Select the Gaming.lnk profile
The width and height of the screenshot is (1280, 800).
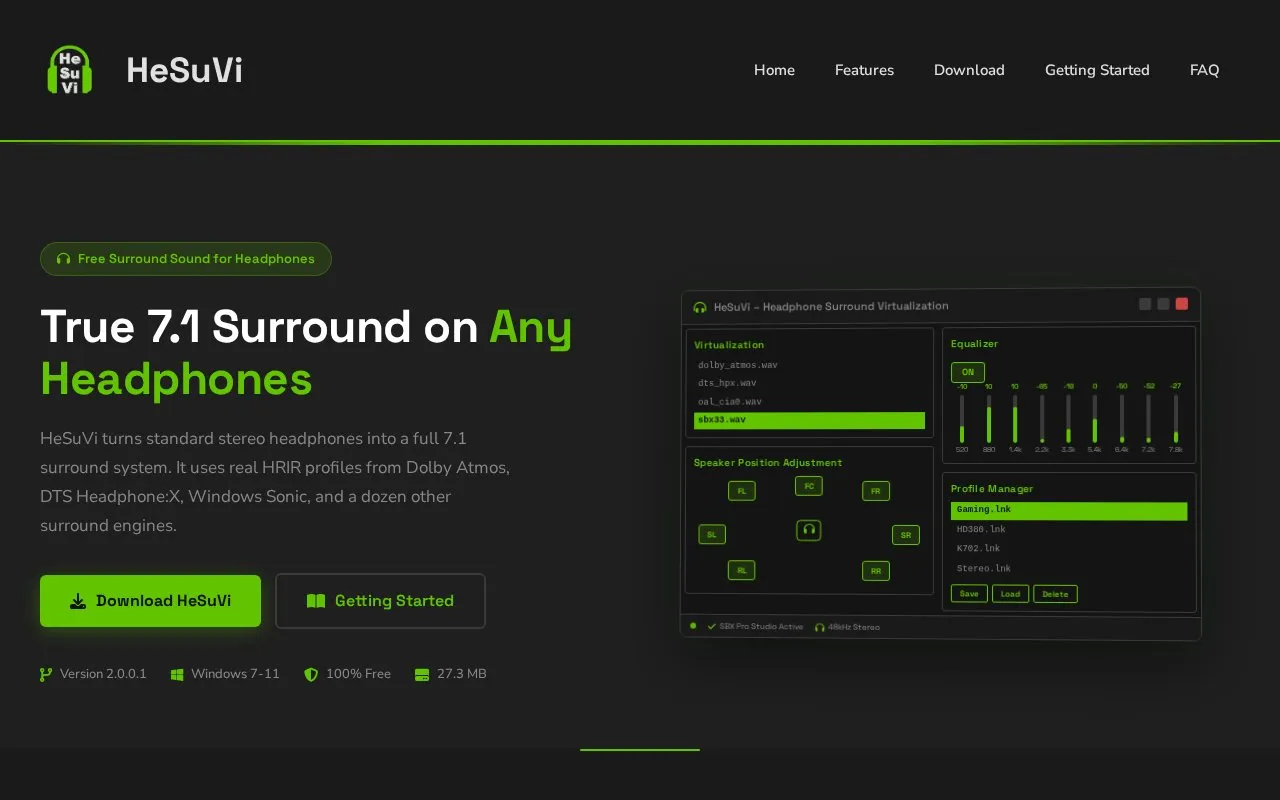point(1069,510)
